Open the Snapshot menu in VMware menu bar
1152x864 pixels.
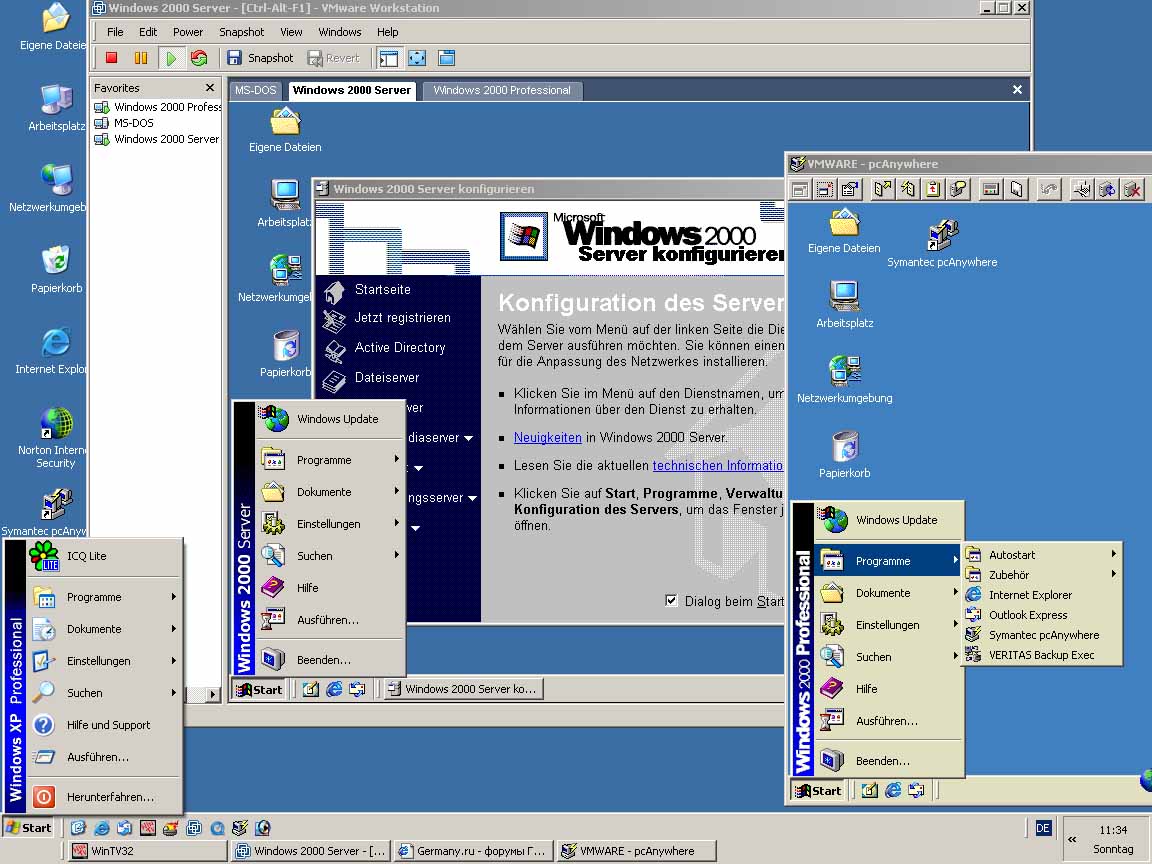click(x=241, y=32)
